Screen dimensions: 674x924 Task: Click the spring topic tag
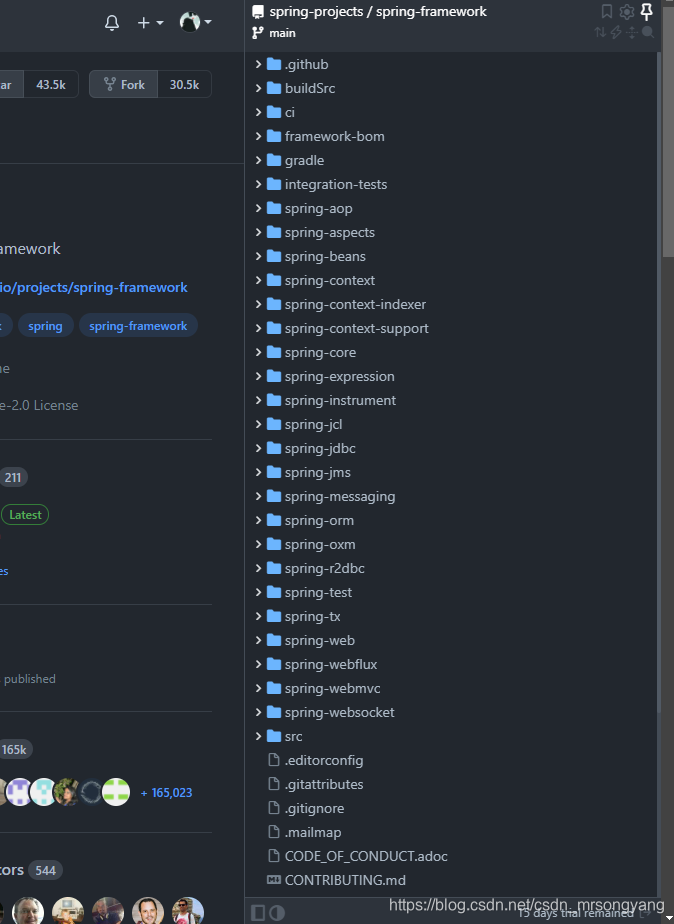coord(45,325)
